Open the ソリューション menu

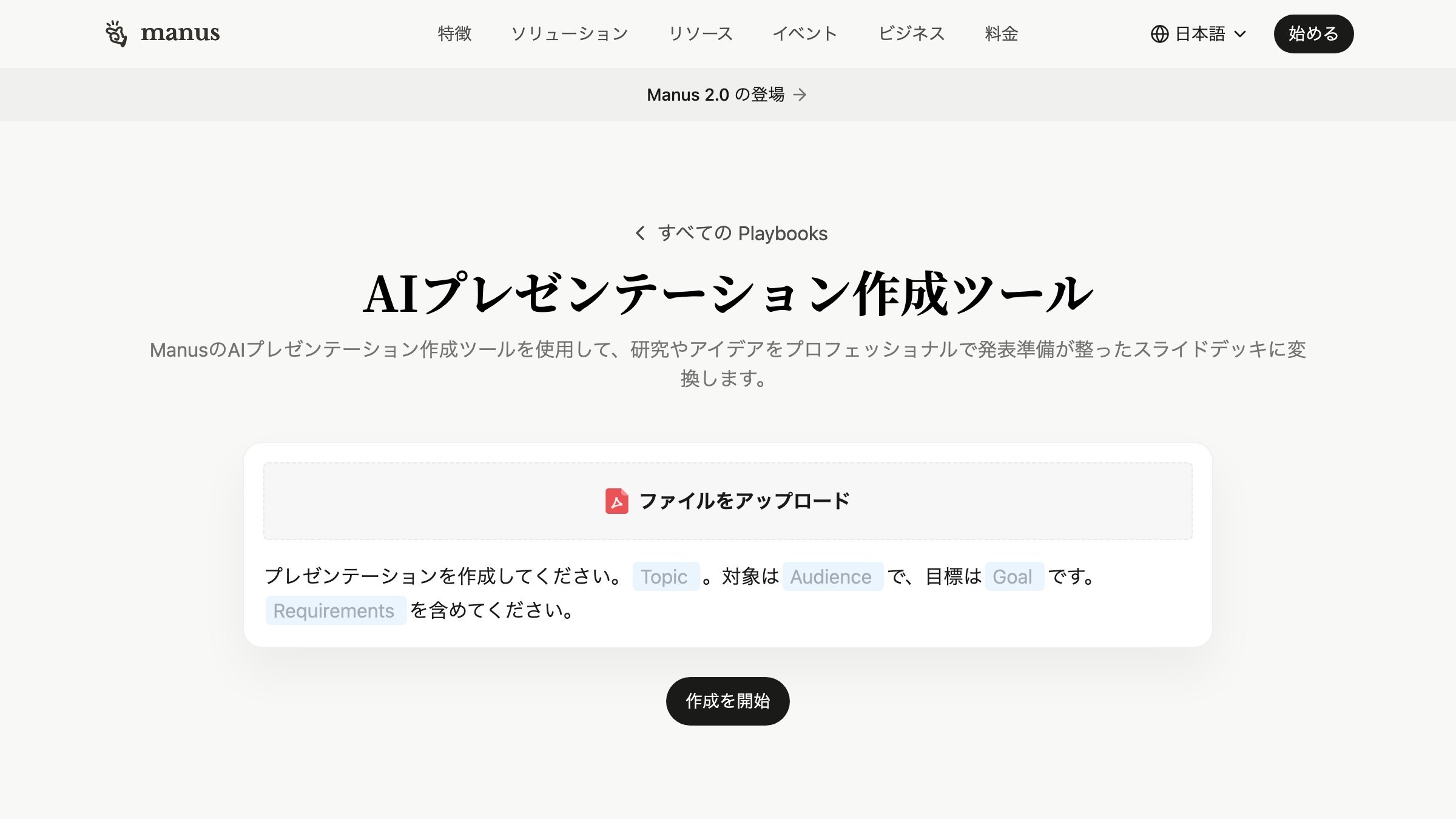569,33
